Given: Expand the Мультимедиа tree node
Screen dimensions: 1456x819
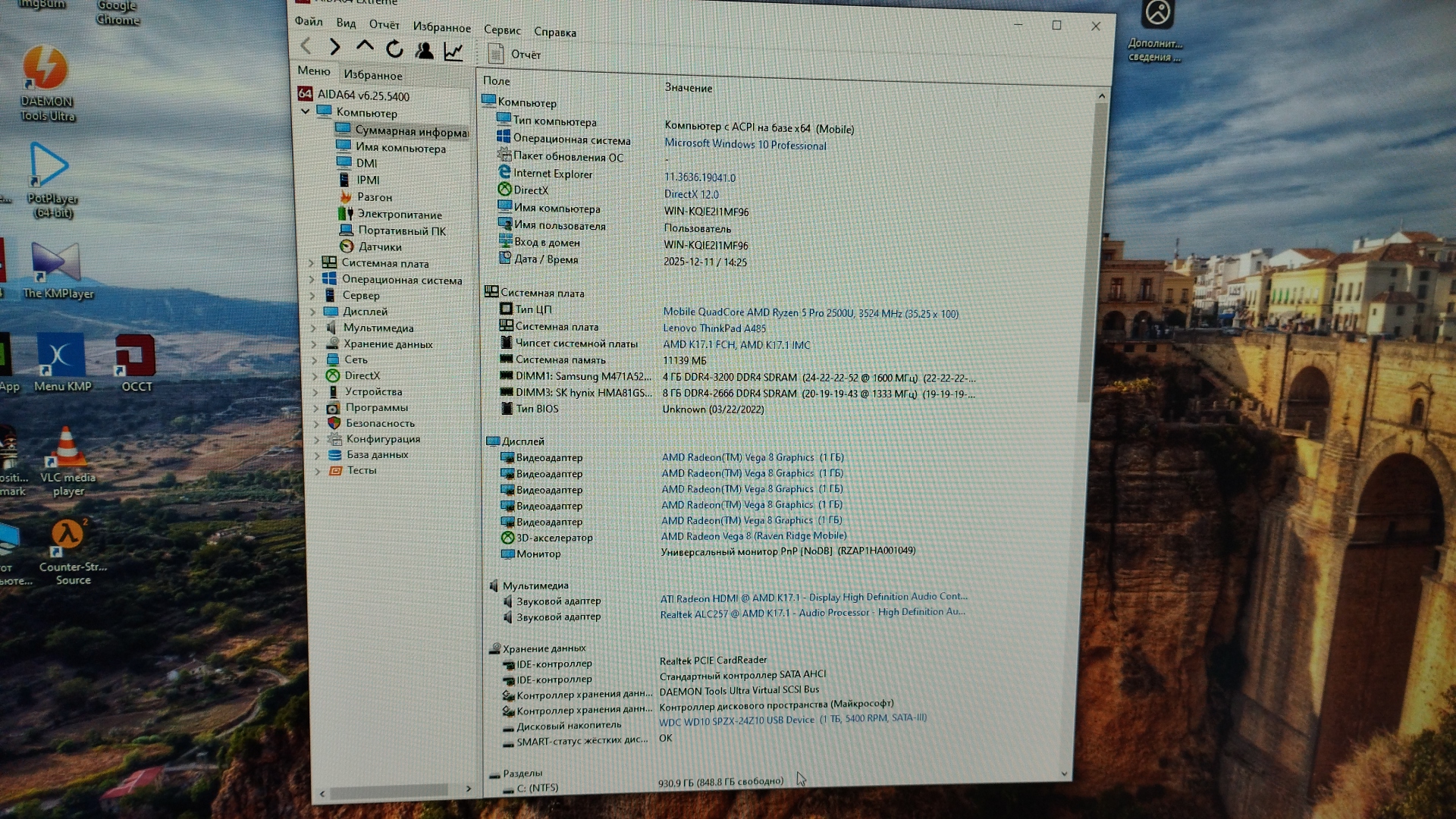Looking at the screenshot, I should tap(313, 328).
